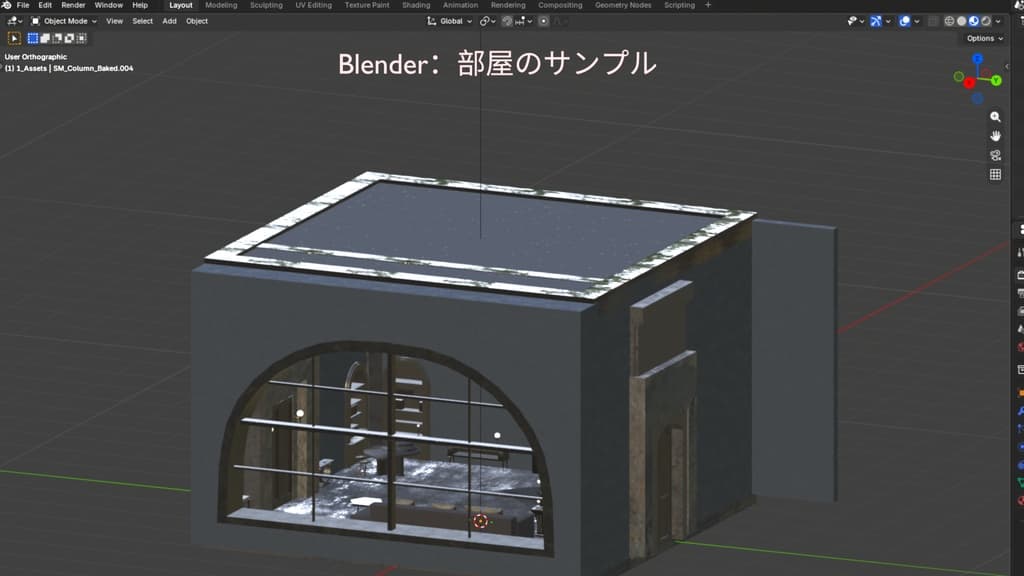Expand the sidebar with small arrow

pos(1007,66)
